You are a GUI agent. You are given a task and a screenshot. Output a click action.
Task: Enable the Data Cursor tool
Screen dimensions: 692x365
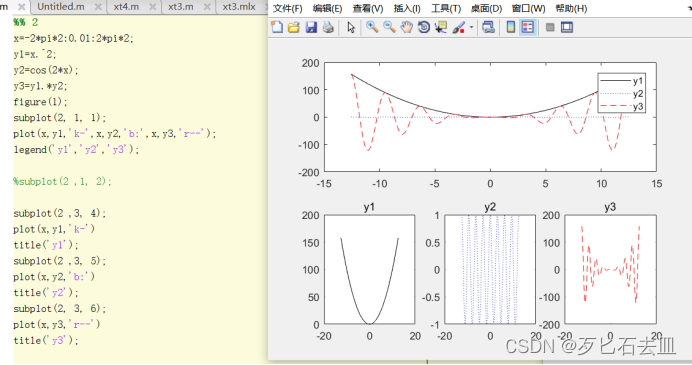(440, 27)
